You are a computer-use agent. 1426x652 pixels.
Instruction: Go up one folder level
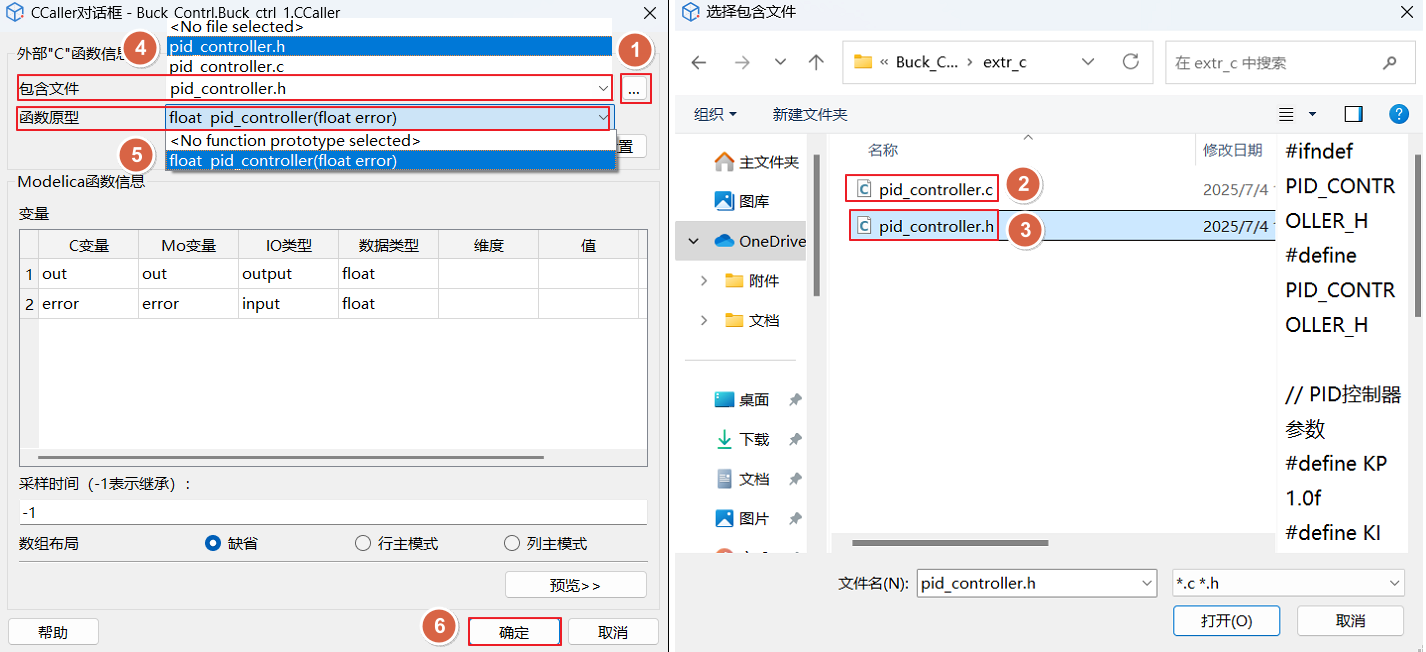point(816,62)
